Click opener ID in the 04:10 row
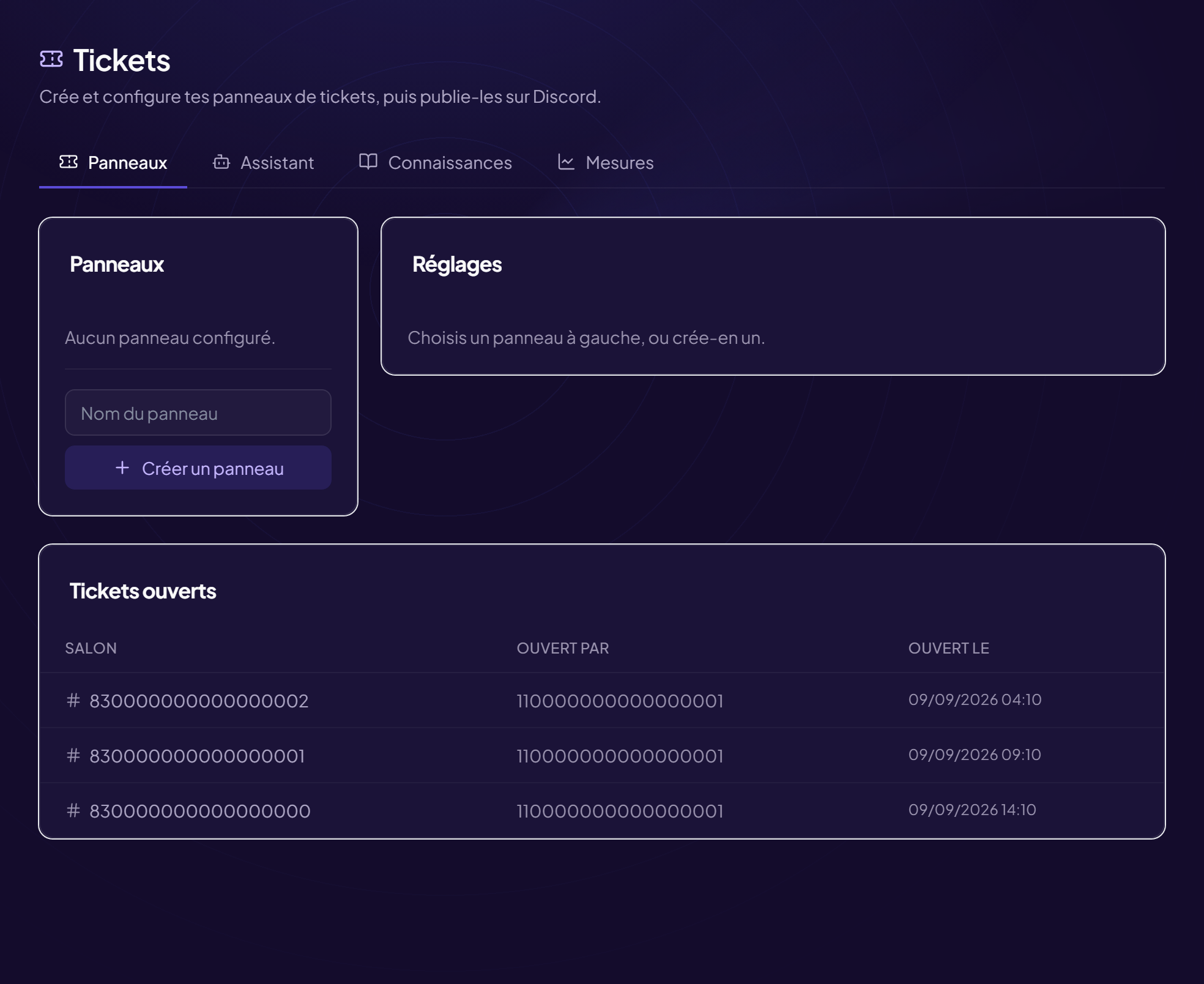1204x984 pixels. pos(620,701)
